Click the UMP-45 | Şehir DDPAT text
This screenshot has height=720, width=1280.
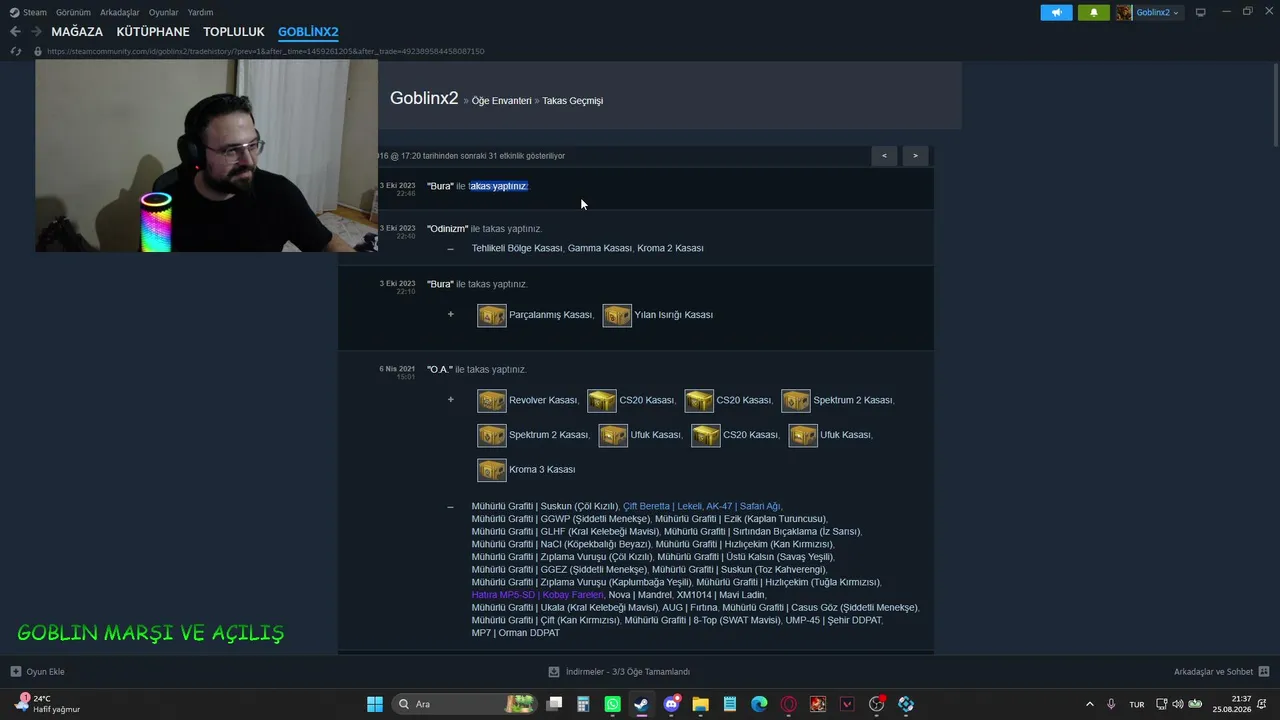pyautogui.click(x=834, y=620)
